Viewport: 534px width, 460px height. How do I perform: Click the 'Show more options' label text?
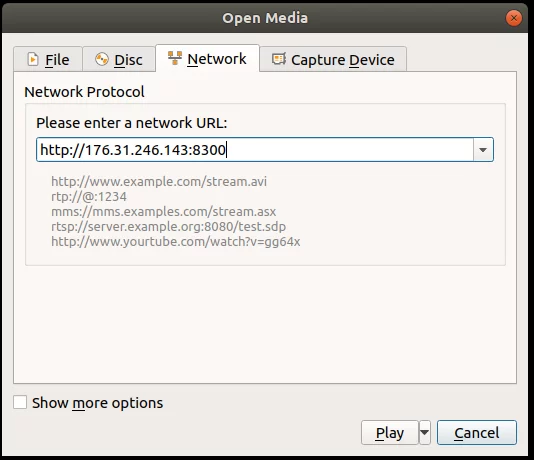97,403
